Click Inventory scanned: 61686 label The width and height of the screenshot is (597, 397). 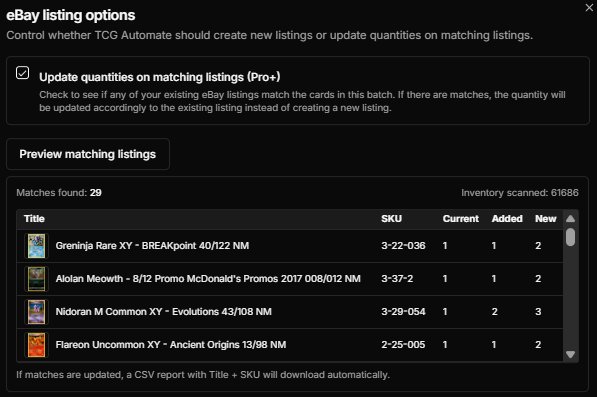[520, 193]
